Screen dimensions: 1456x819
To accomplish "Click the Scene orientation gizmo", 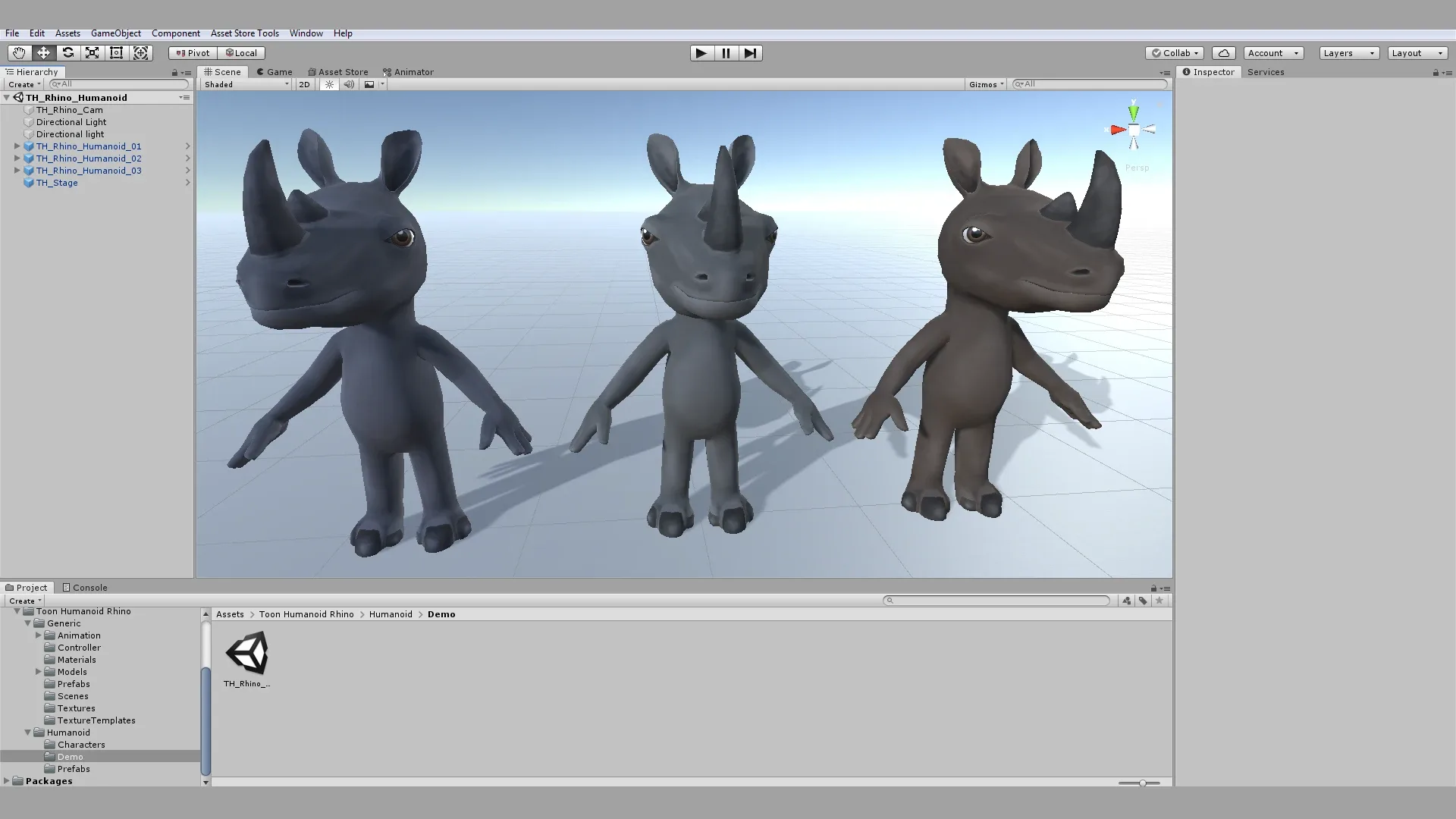I will 1133,130.
